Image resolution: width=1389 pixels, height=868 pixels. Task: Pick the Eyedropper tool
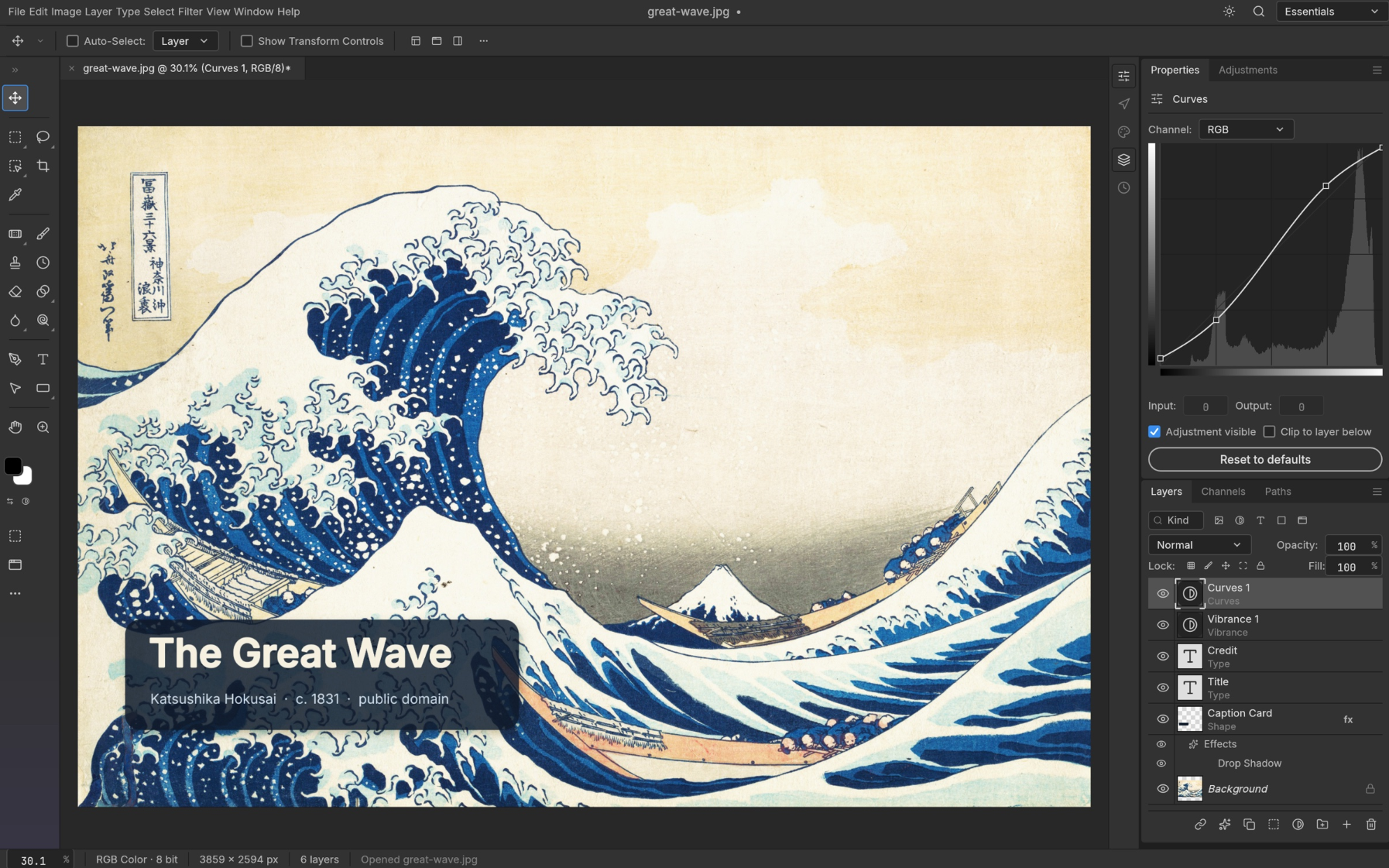(x=15, y=195)
